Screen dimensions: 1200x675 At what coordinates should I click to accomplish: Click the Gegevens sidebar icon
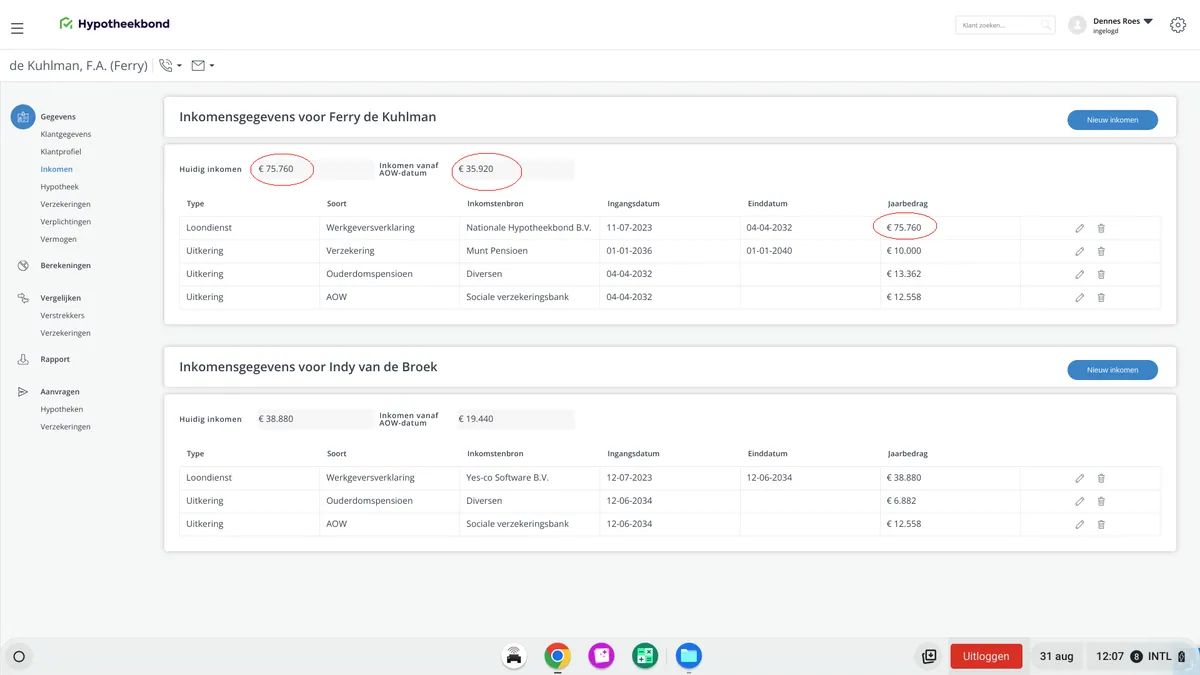tap(23, 117)
